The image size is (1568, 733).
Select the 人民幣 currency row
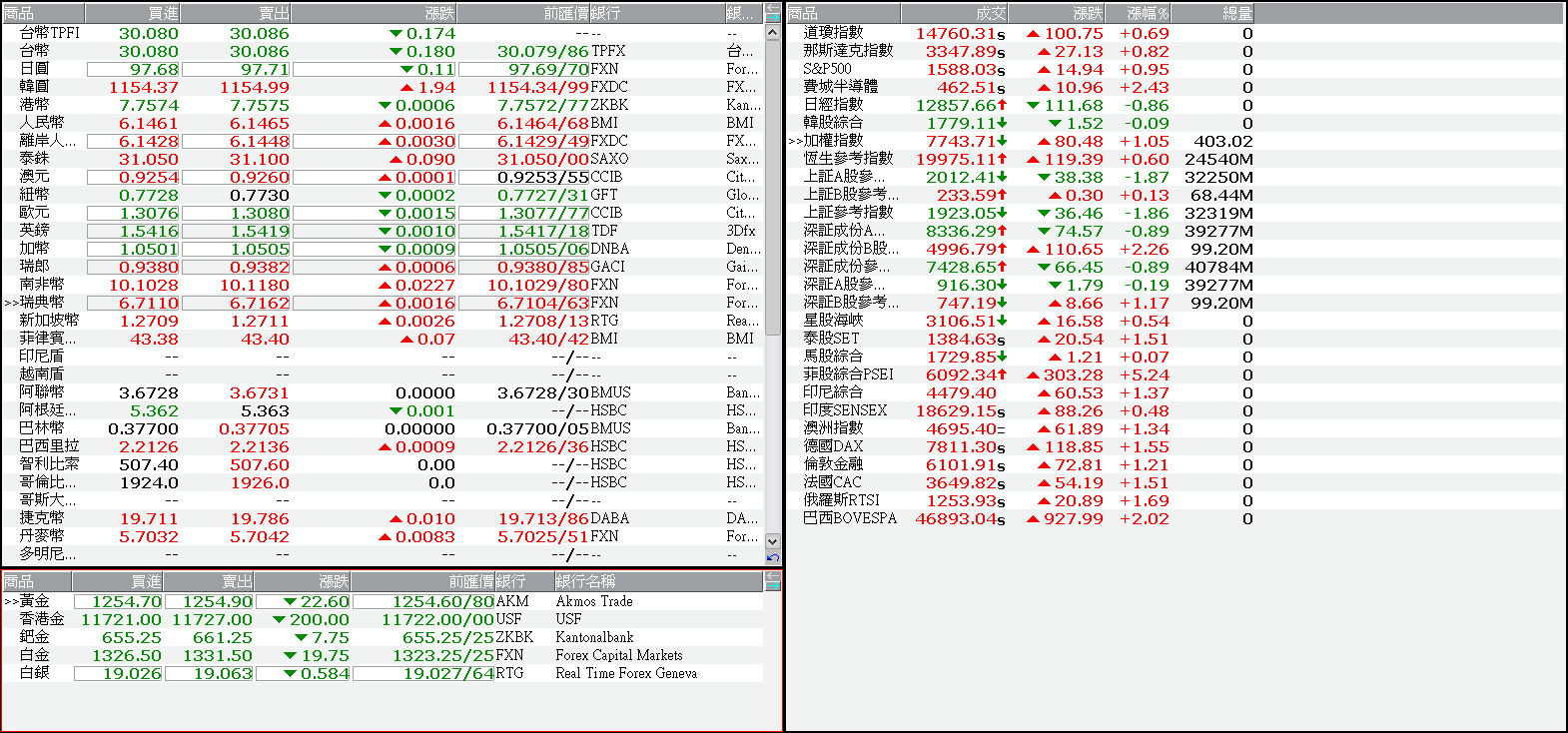click(383, 123)
